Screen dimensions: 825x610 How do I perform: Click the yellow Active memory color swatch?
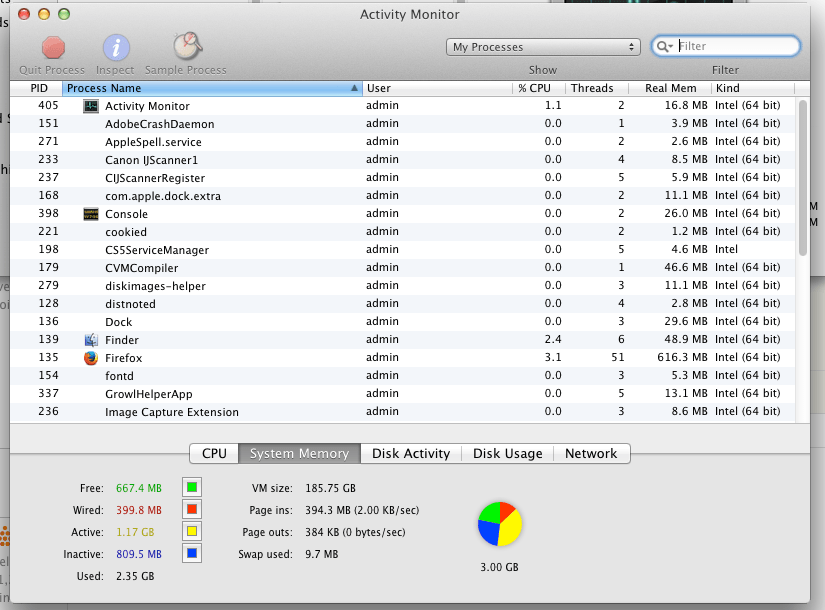click(192, 532)
